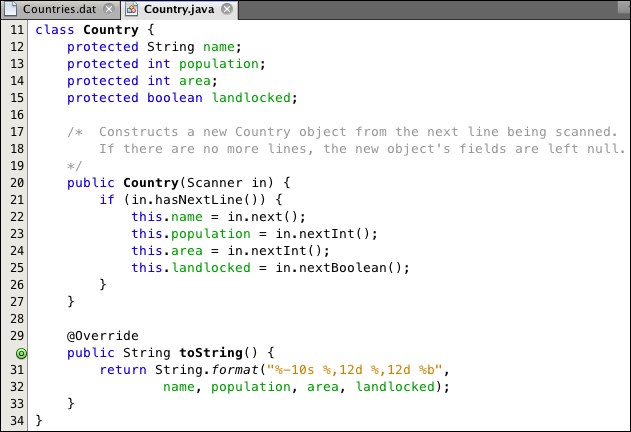Click the toString method name
This screenshot has width=631, height=432.
[x=211, y=353]
